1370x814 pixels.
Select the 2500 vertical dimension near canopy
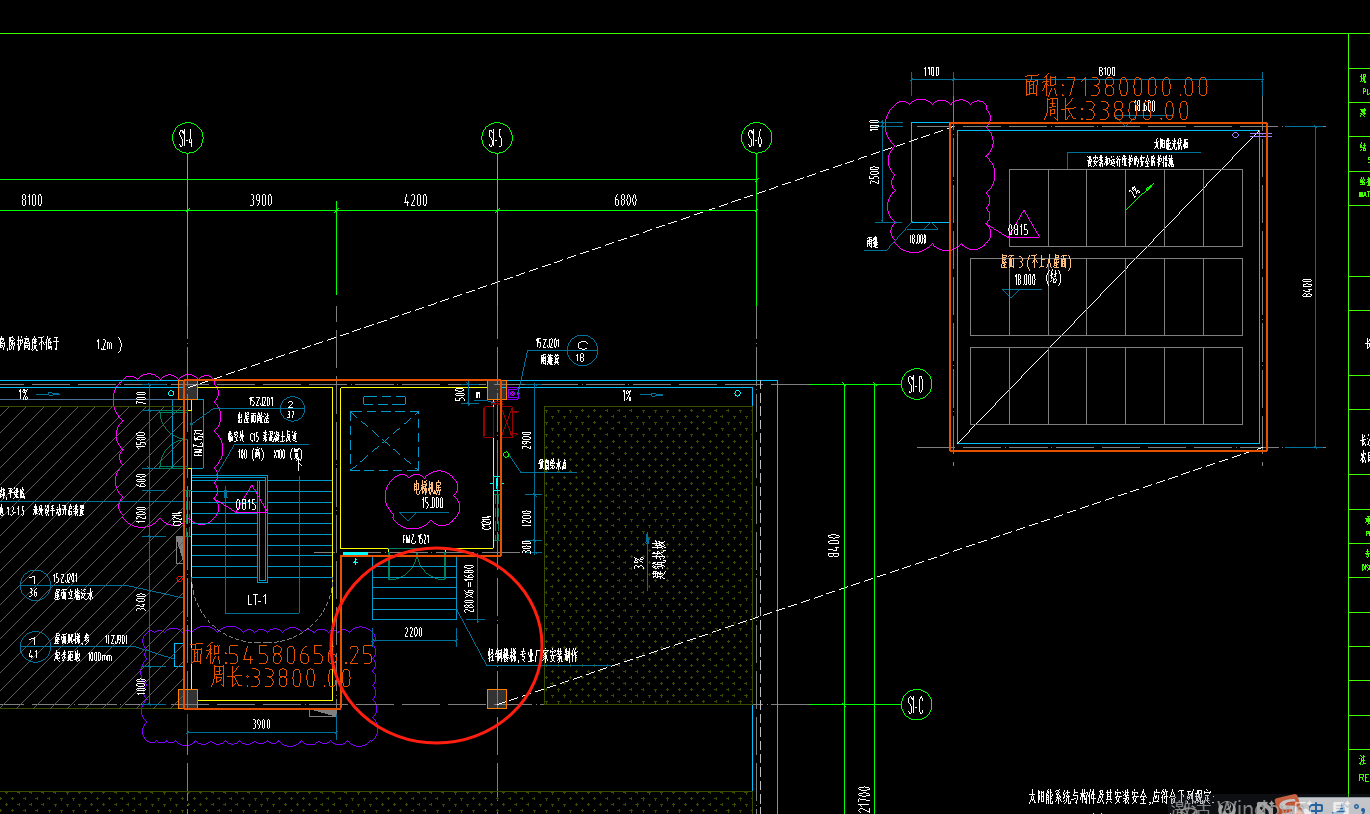[x=876, y=174]
